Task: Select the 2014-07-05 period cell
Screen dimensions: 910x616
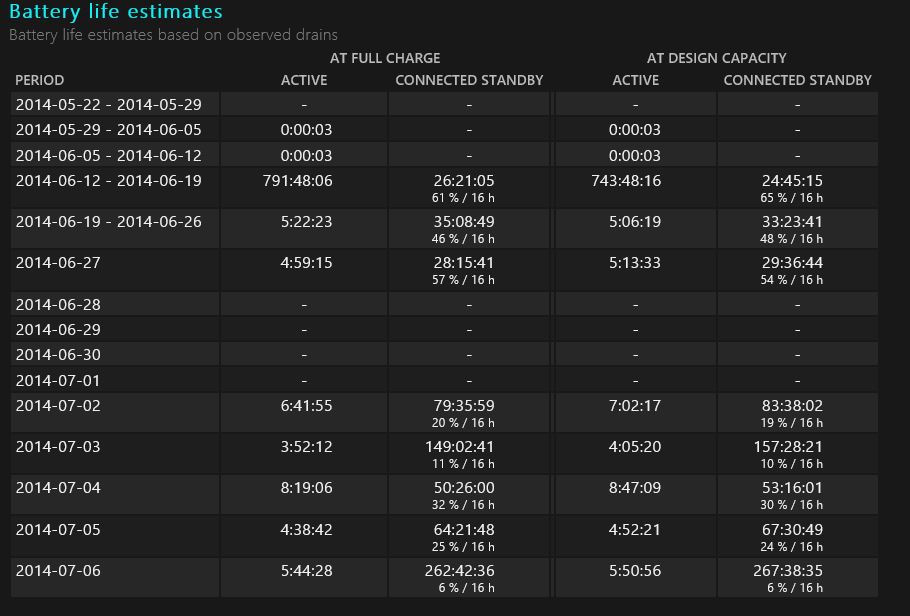Action: [x=58, y=530]
